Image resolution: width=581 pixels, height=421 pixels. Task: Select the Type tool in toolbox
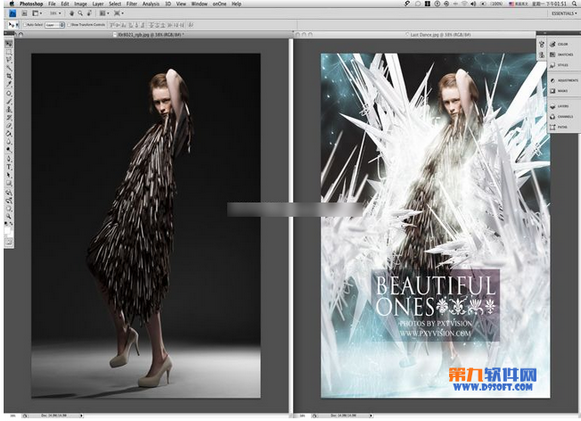(9, 167)
